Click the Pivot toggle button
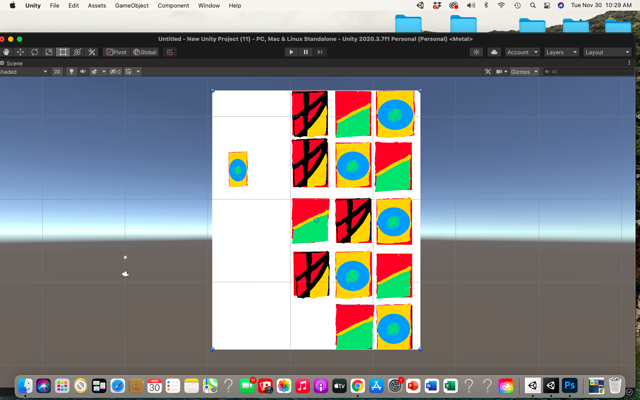Viewport: 640px width, 400px height. coord(116,52)
